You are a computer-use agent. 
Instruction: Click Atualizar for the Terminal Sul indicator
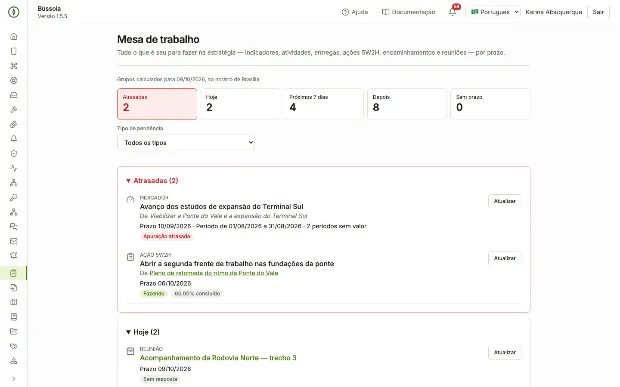505,201
